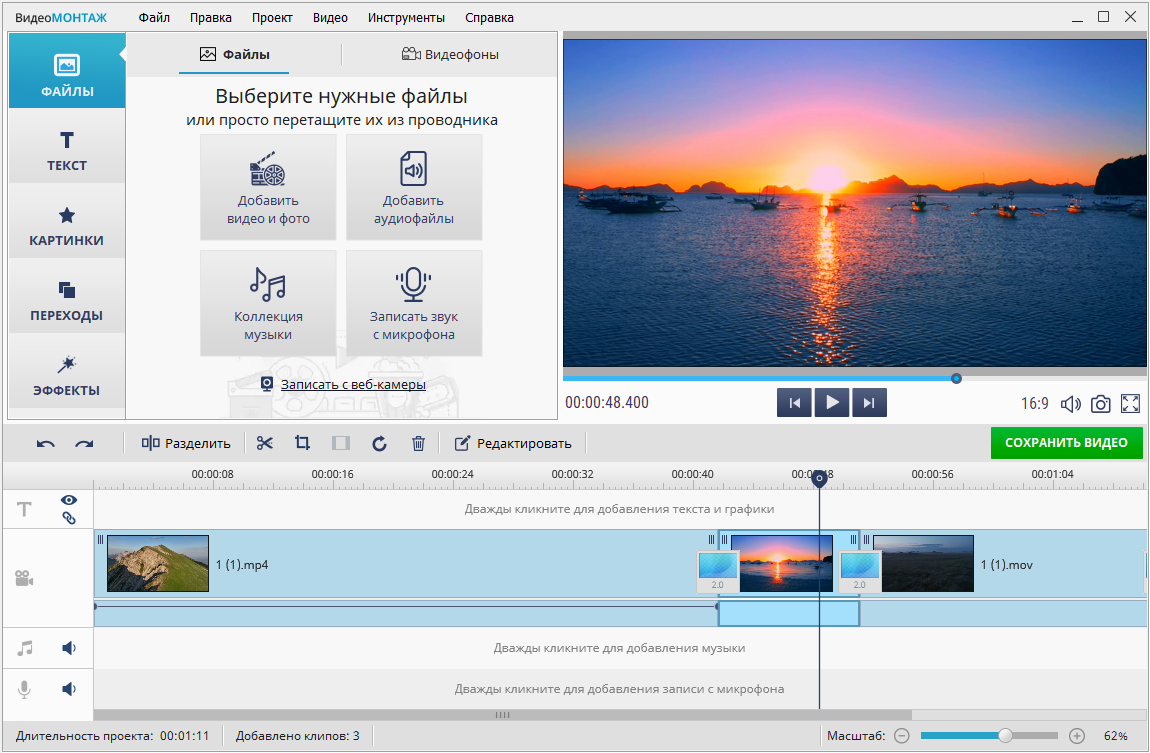Viewport: 1150px width, 753px height.
Task: Click the redo arrow icon
Action: (x=84, y=444)
